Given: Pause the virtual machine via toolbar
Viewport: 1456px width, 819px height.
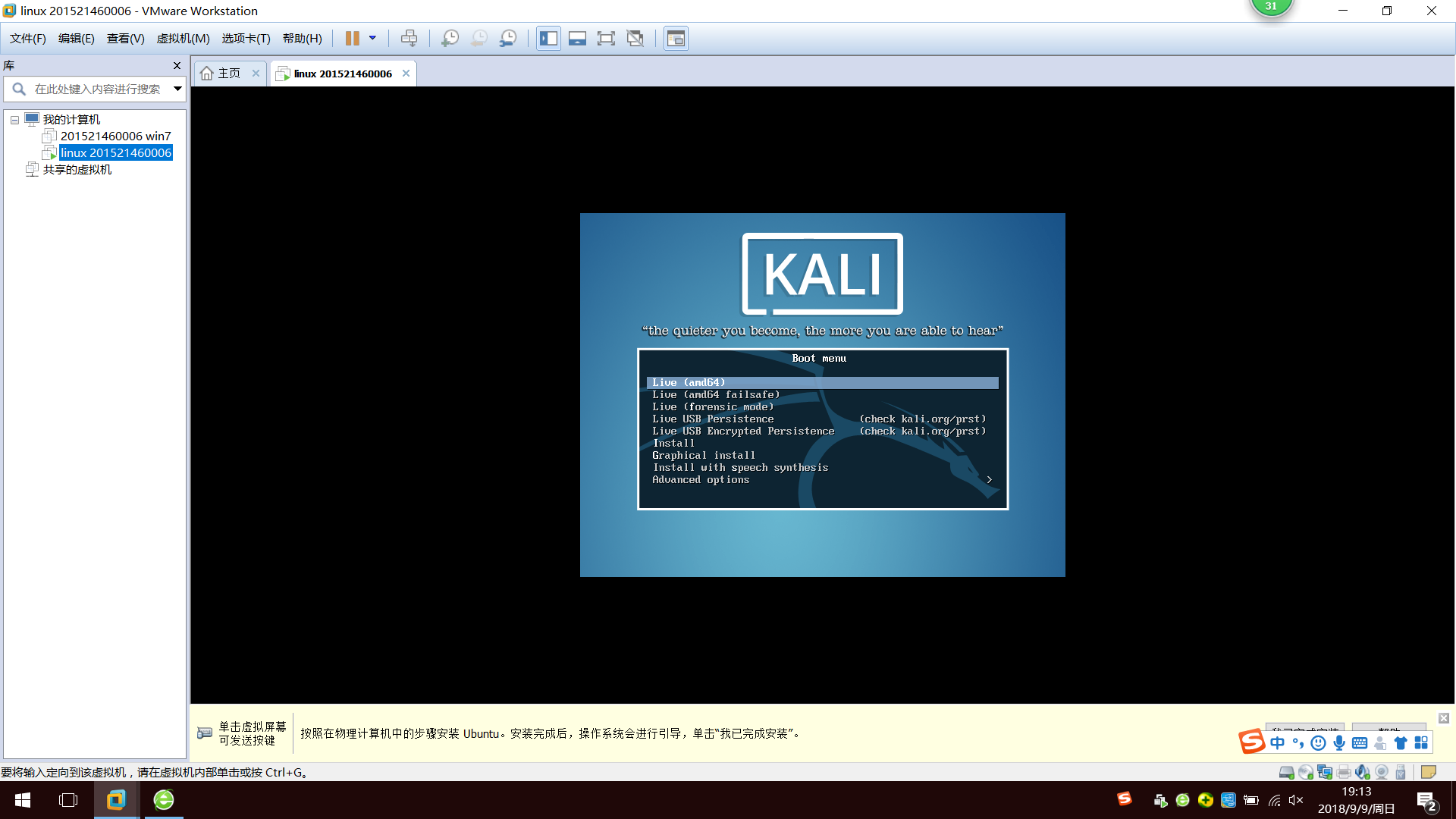Looking at the screenshot, I should (x=352, y=38).
